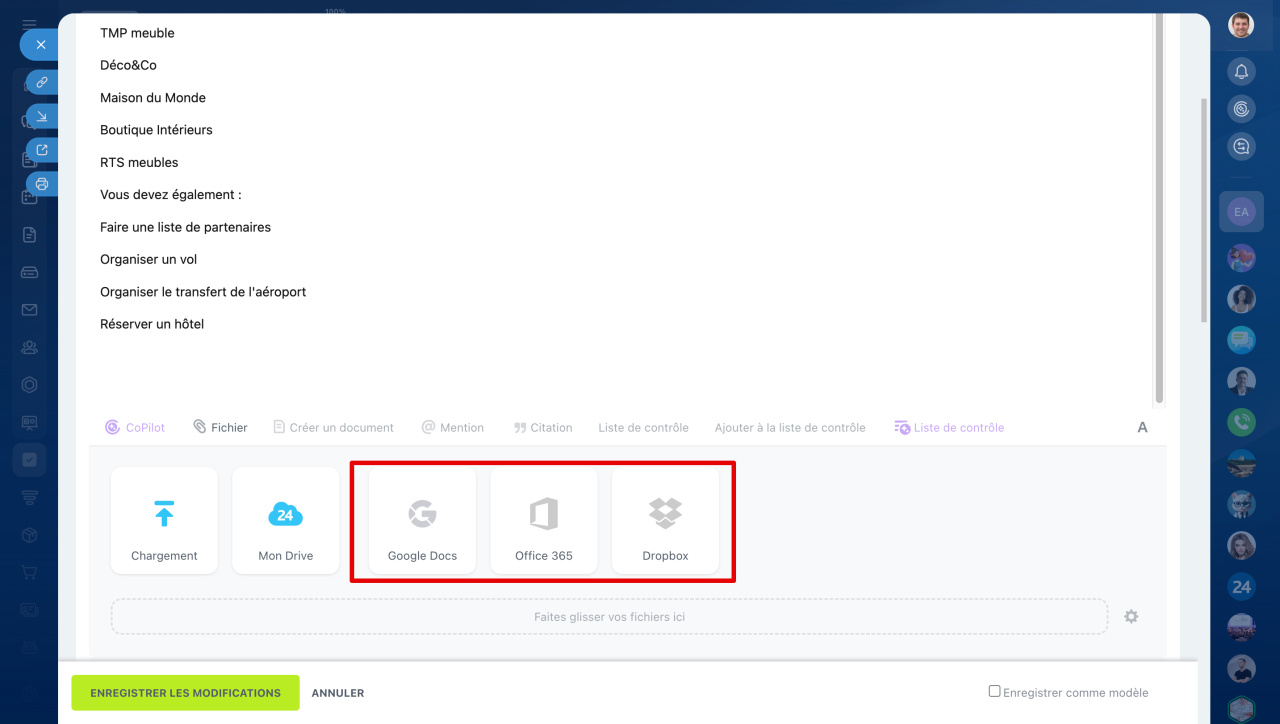This screenshot has height=724, width=1280.
Task: Click the Chargement upload tile
Action: point(164,520)
